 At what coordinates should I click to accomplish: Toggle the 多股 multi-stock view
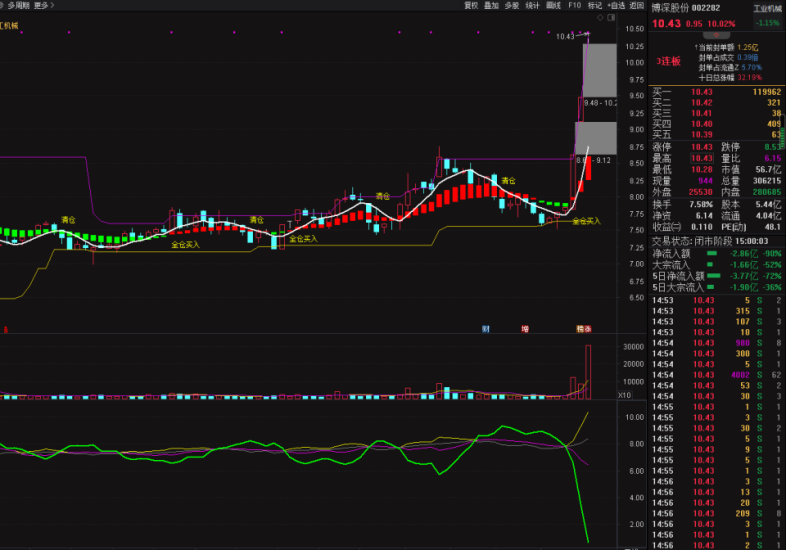pyautogui.click(x=511, y=5)
